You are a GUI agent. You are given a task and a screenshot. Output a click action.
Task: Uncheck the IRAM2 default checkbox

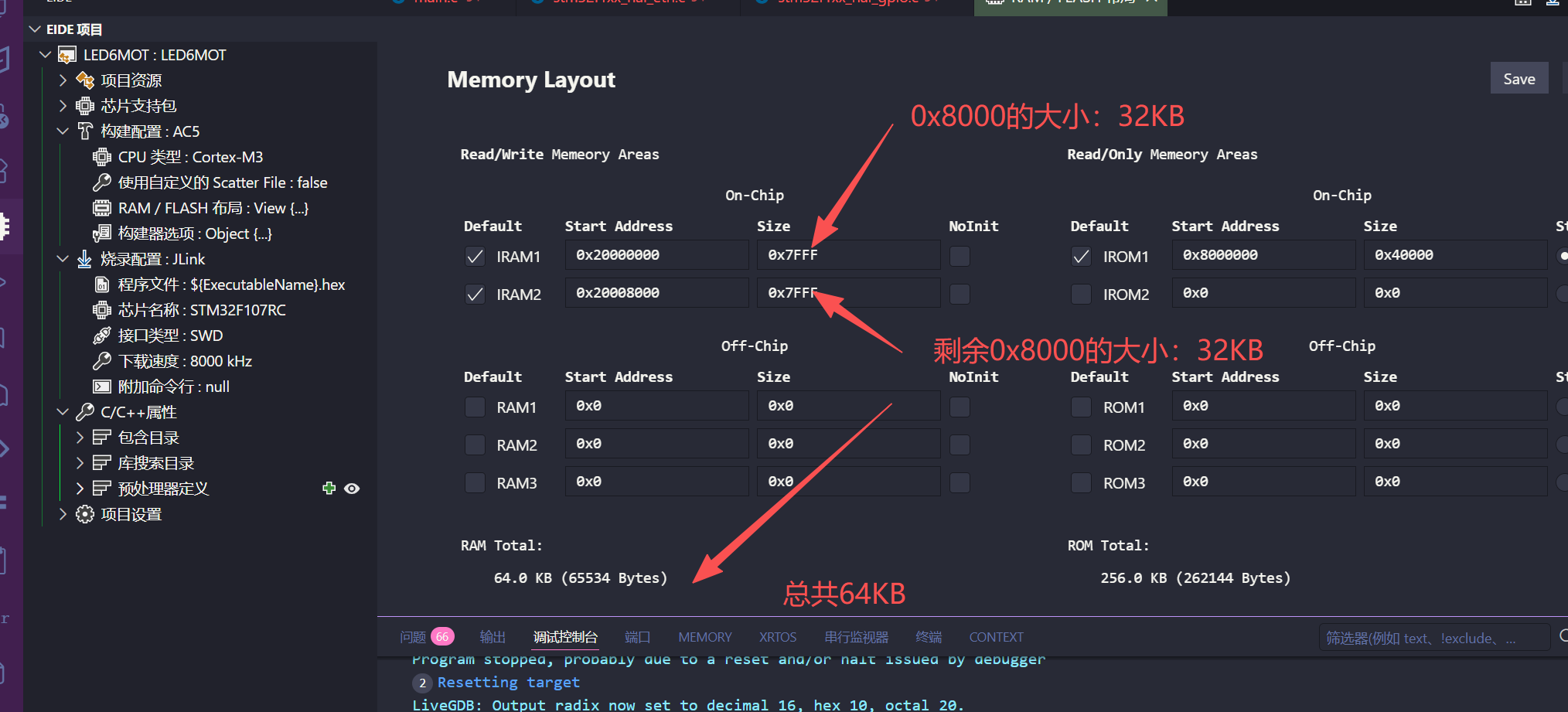(476, 295)
